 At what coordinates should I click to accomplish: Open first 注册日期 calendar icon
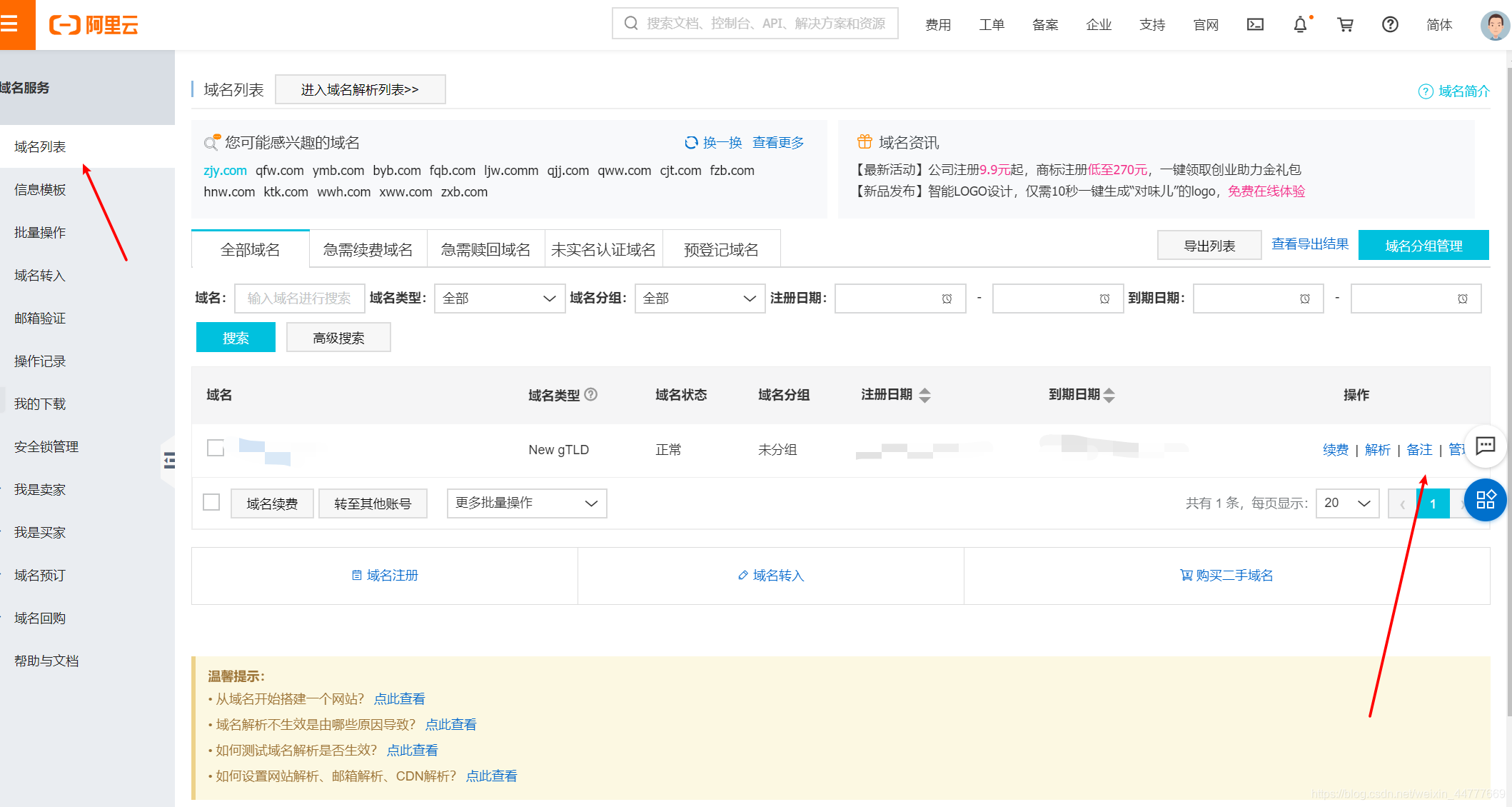(947, 299)
